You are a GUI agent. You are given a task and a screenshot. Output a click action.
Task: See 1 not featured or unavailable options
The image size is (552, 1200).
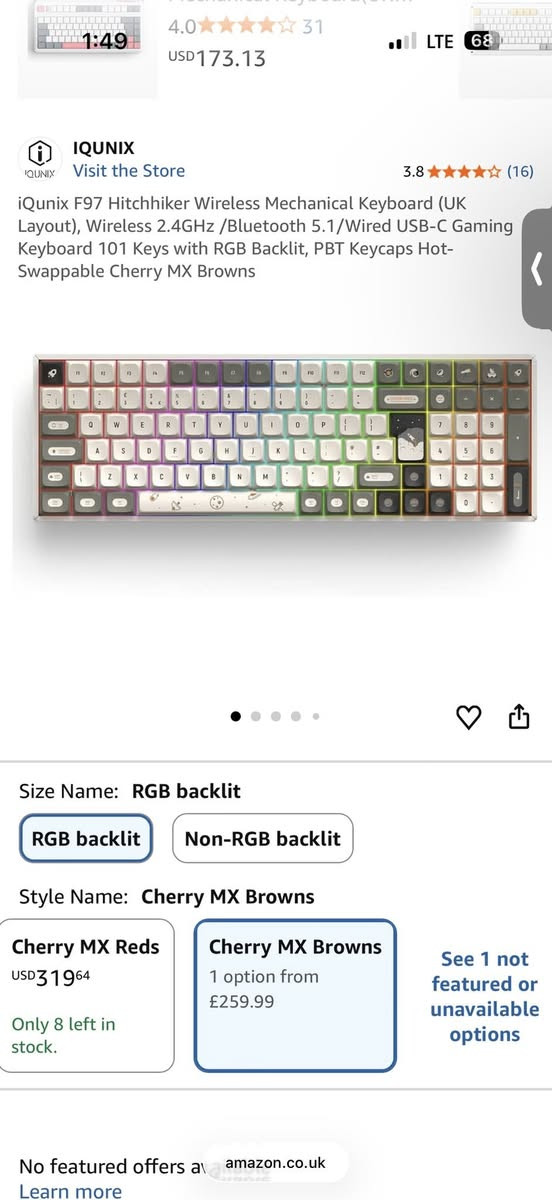484,996
